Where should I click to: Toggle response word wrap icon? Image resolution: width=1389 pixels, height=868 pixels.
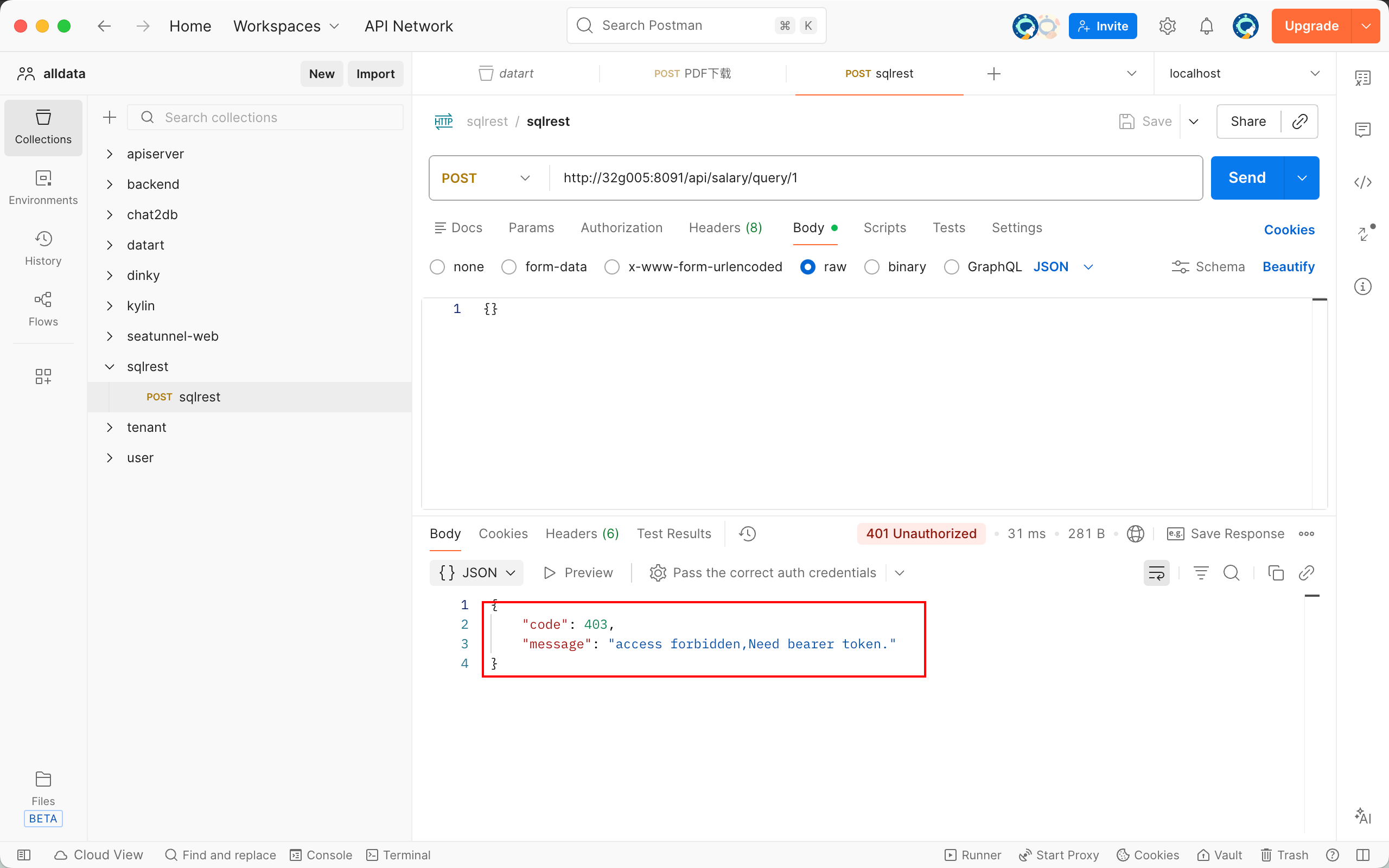[1156, 573]
